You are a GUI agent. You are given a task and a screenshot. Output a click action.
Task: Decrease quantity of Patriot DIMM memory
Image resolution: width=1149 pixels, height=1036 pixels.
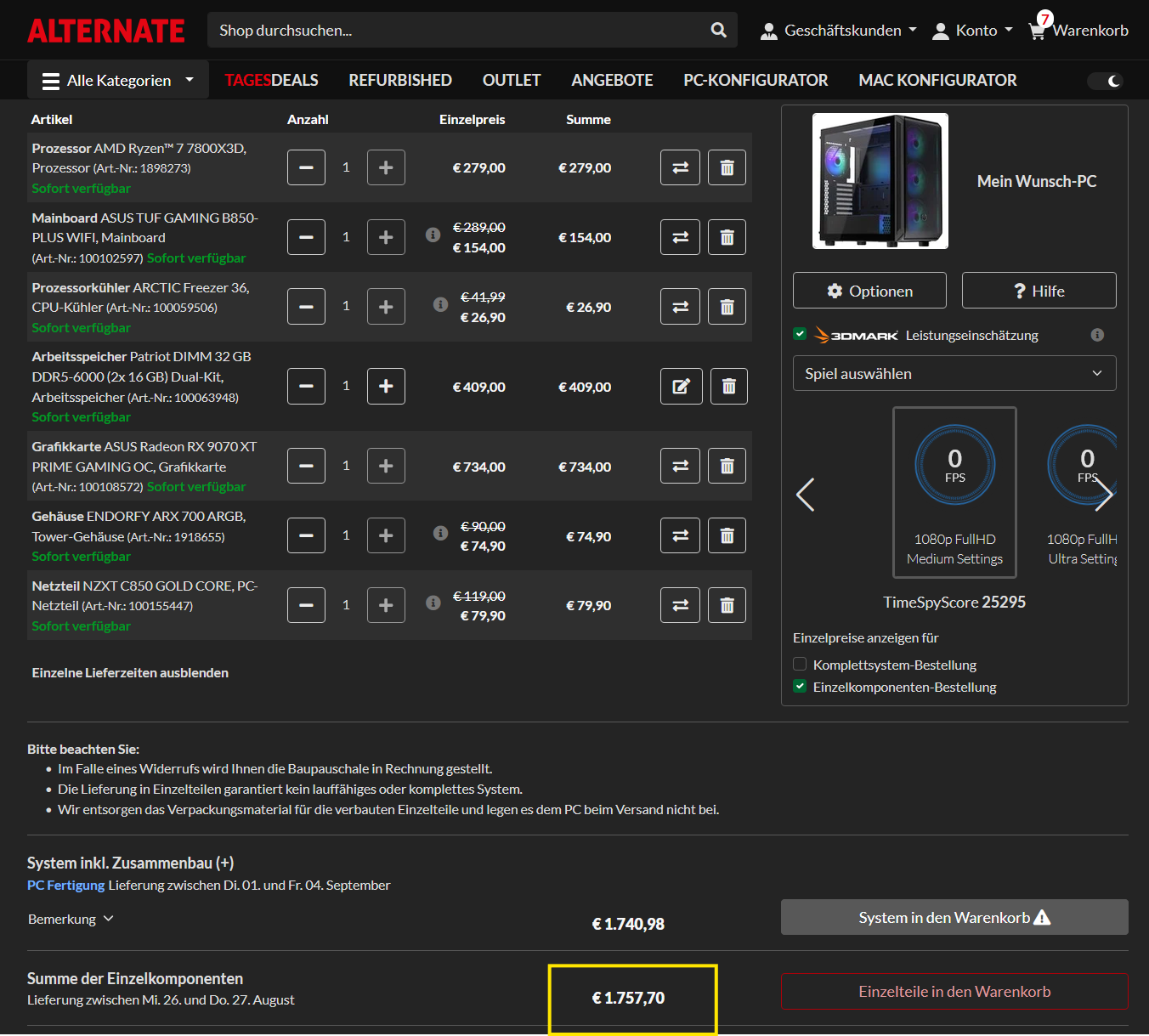pos(306,386)
